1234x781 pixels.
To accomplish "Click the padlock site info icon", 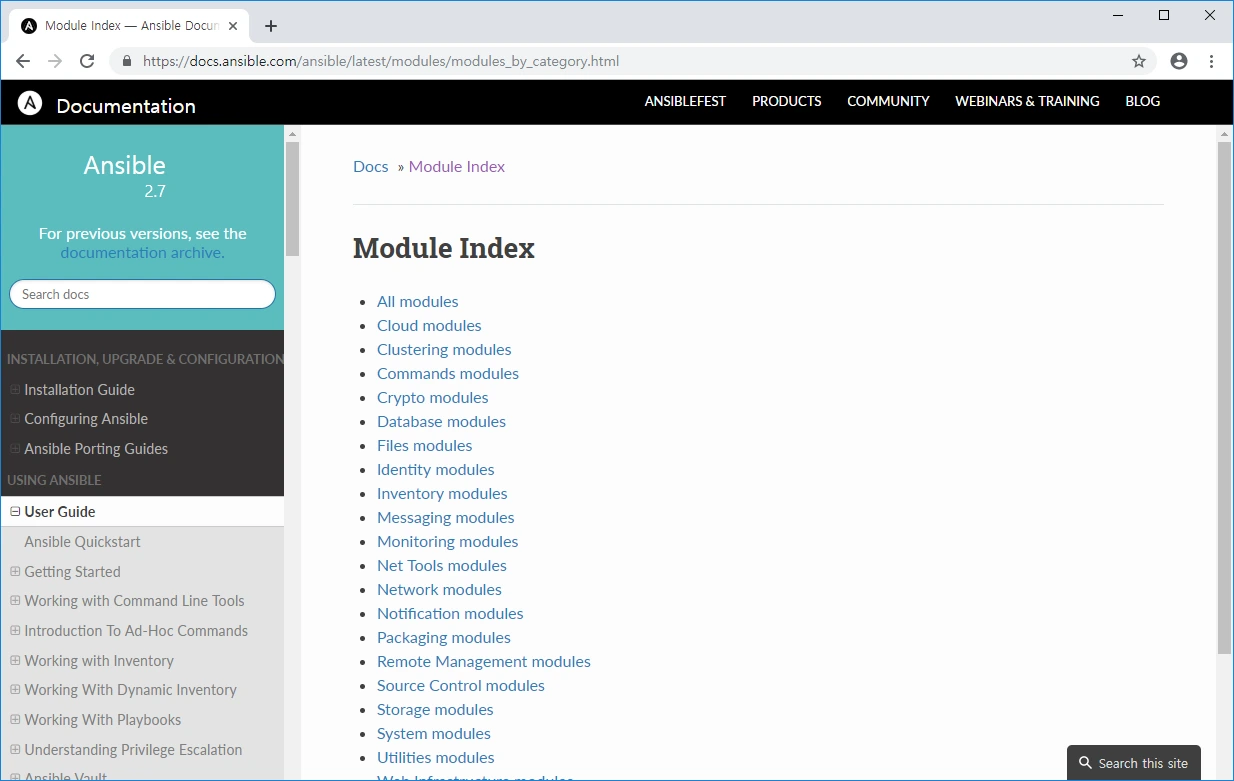I will tap(126, 61).
